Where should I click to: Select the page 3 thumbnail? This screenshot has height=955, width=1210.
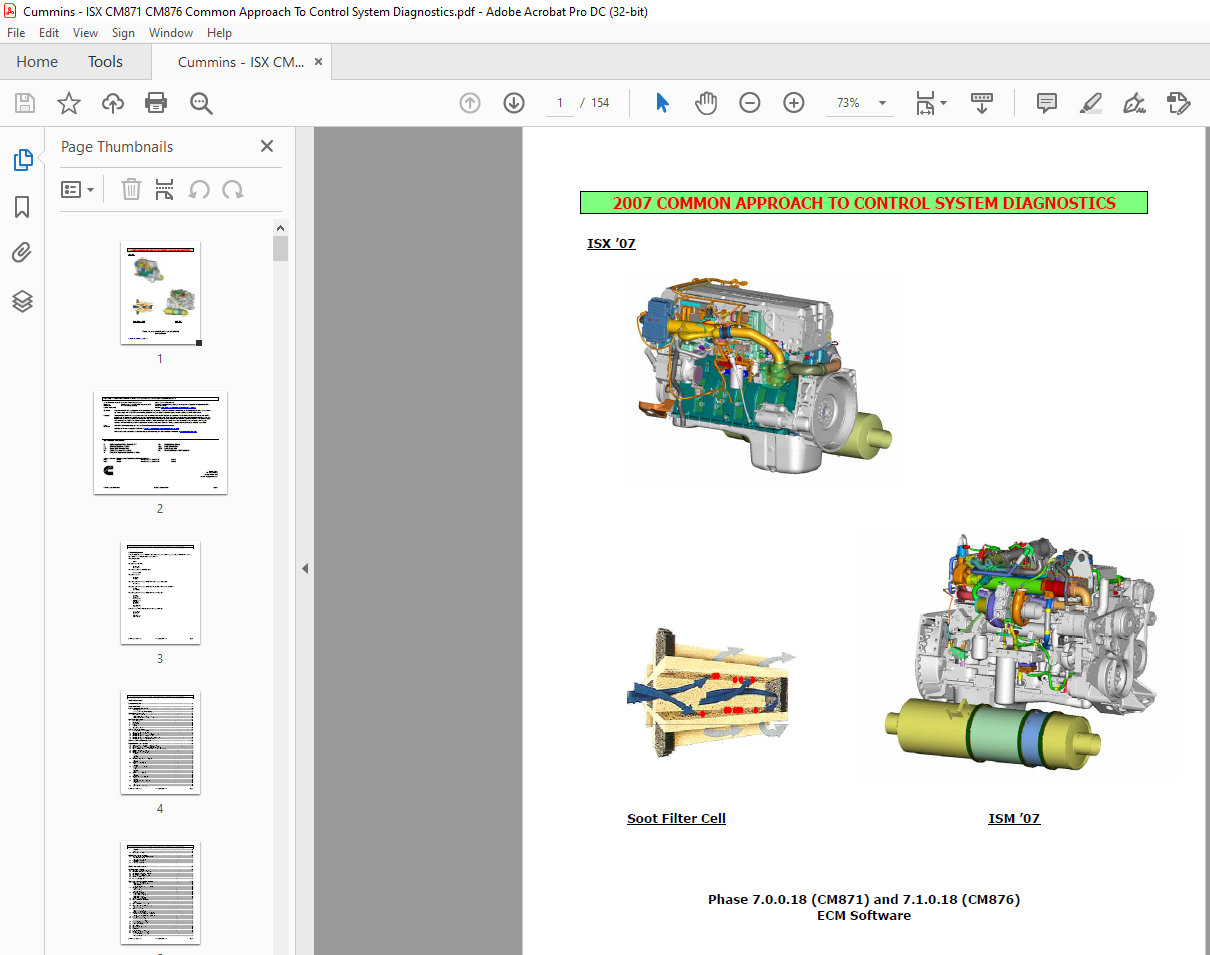click(x=160, y=593)
